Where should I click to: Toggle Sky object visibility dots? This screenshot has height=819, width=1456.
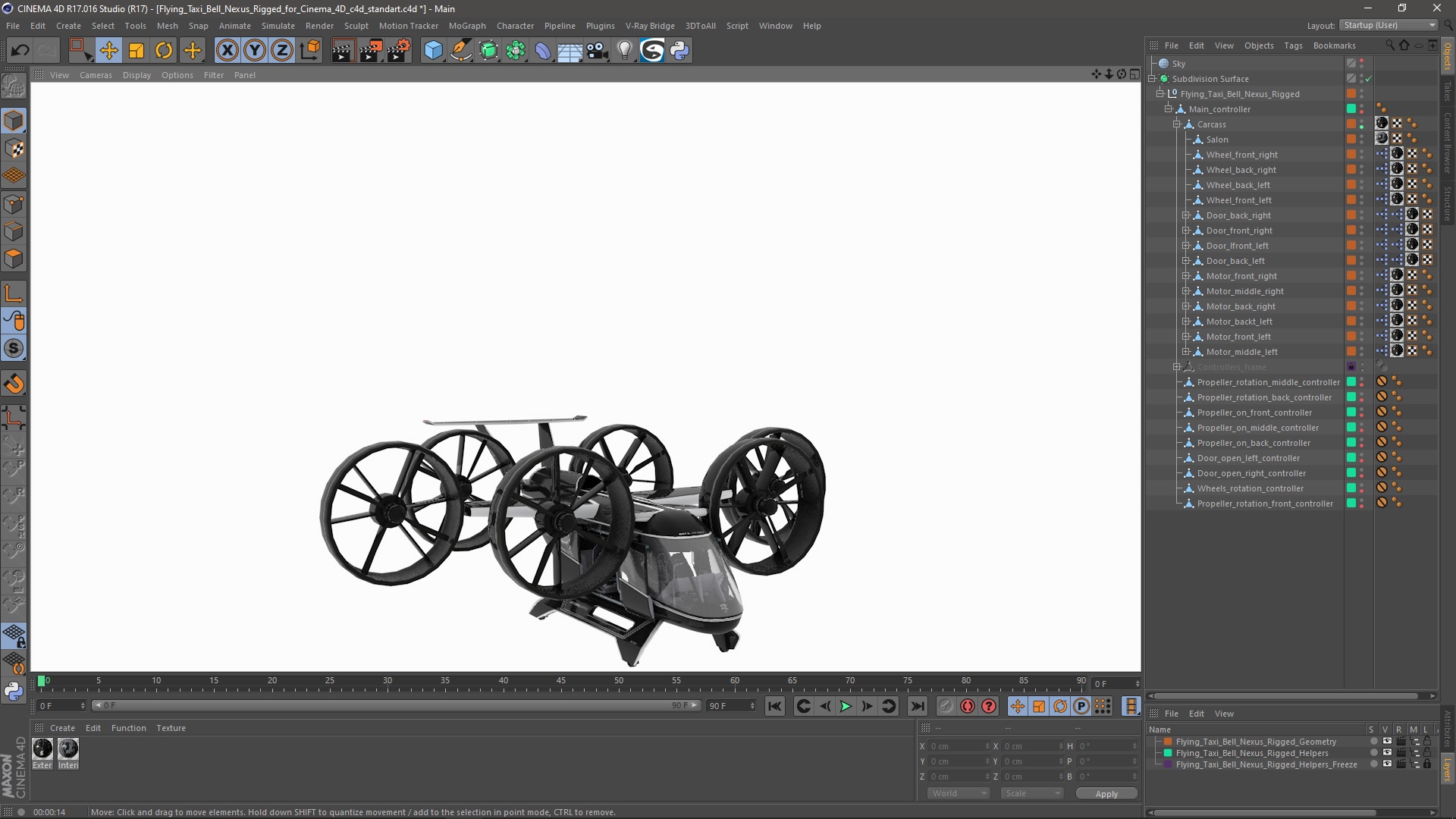(1362, 64)
